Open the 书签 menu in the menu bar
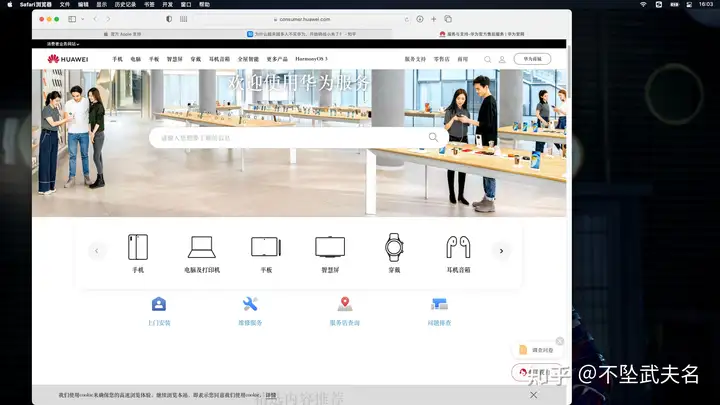The height and width of the screenshot is (405, 720). (149, 5)
